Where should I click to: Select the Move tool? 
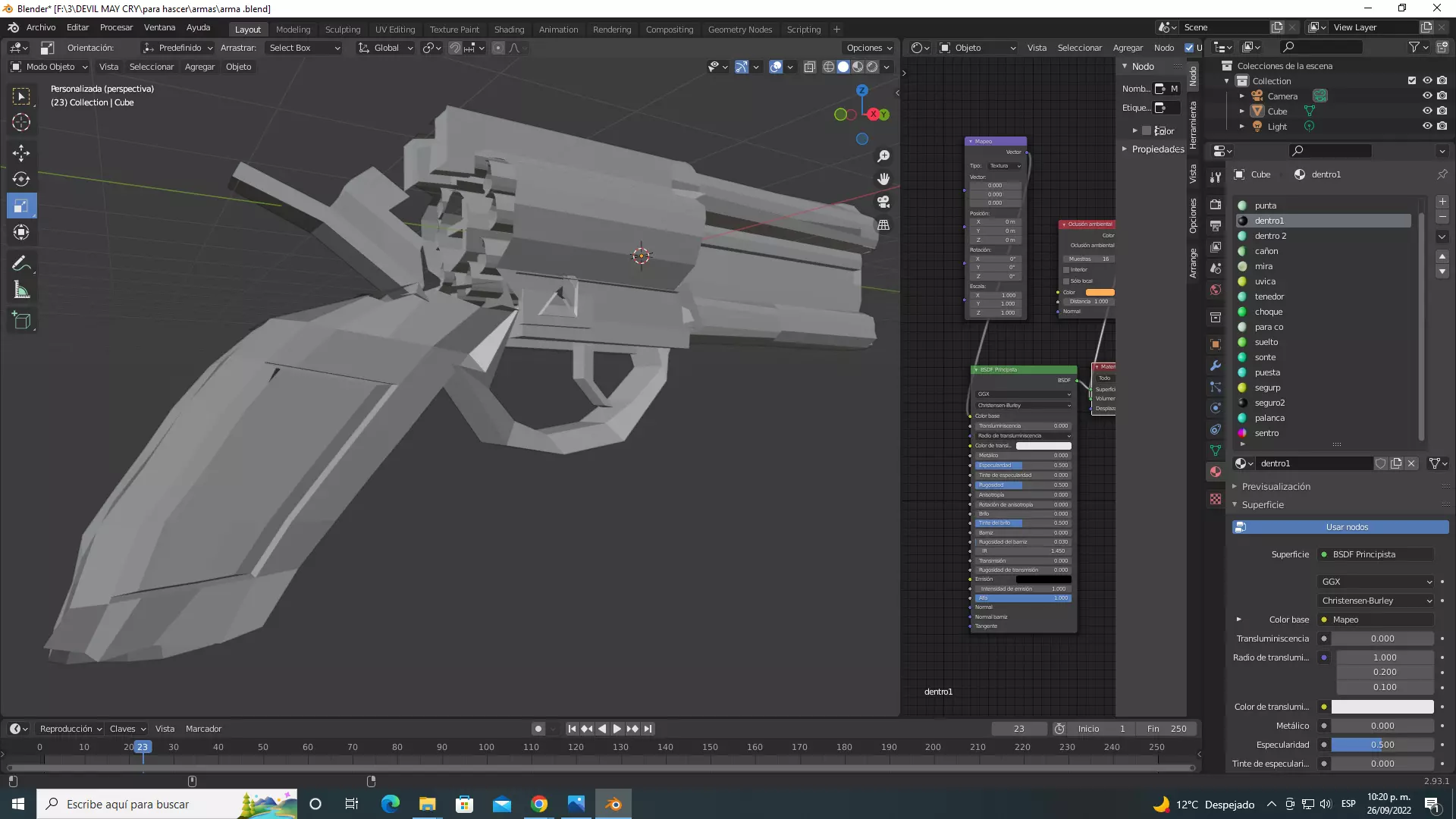(21, 153)
